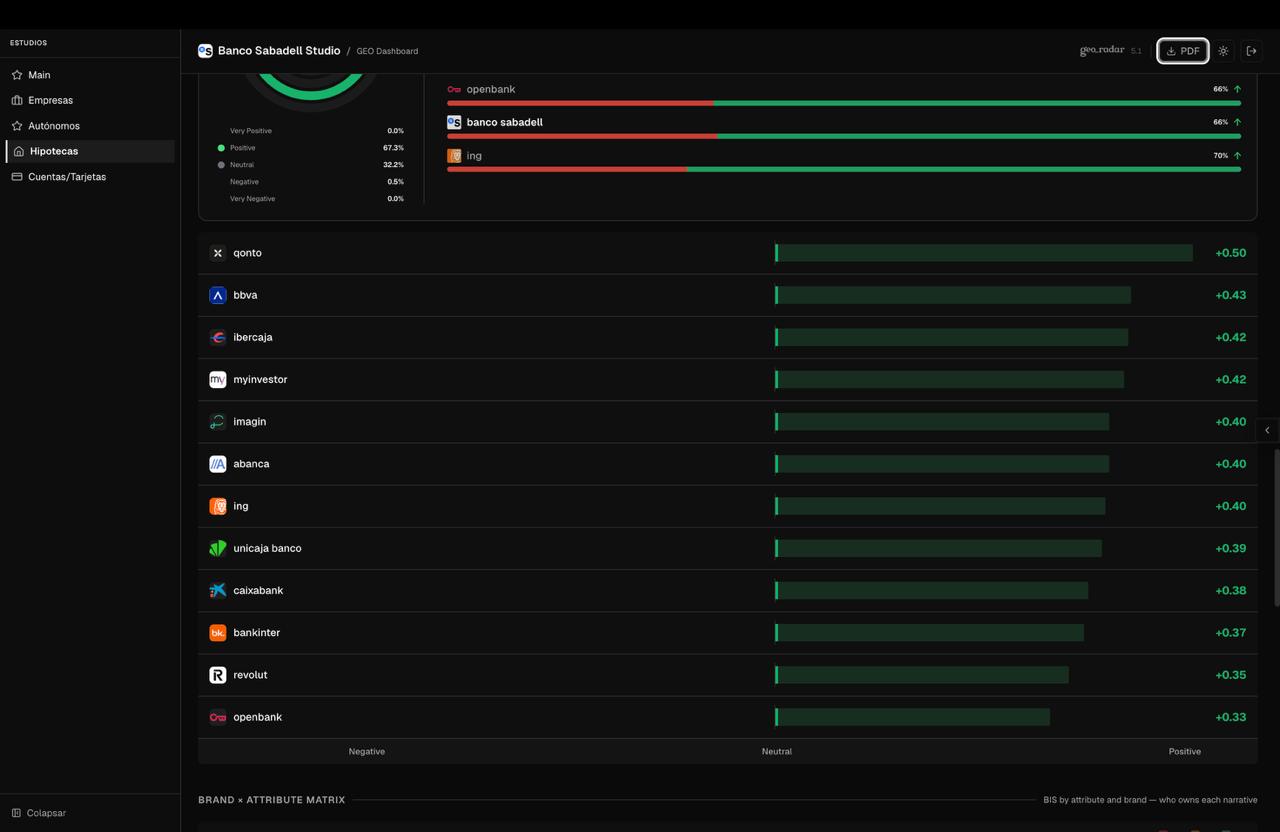This screenshot has width=1280, height=832.
Task: Select Empresas in the sidebar
Action: coord(50,100)
